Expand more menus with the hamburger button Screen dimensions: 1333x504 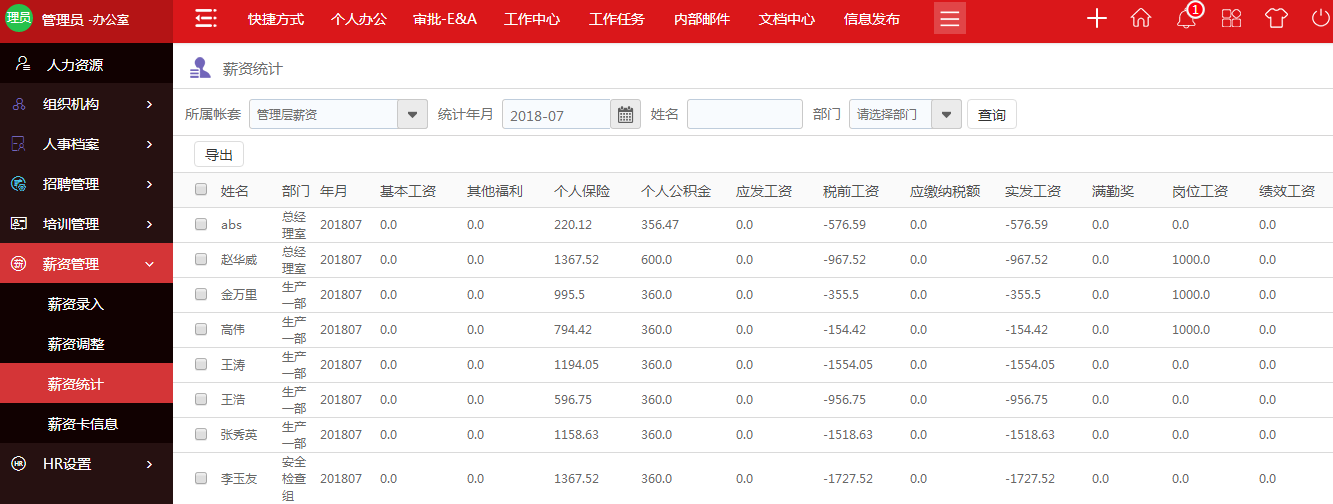pos(949,19)
